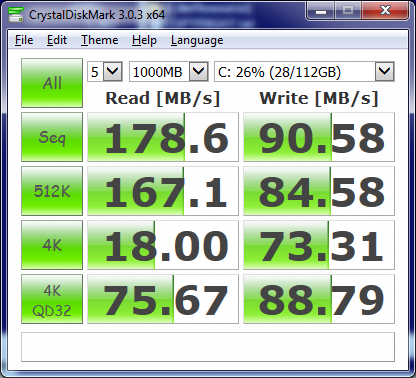Screen dimensions: 416x378
Task: Select the Seq read result 178.6
Action: point(163,137)
